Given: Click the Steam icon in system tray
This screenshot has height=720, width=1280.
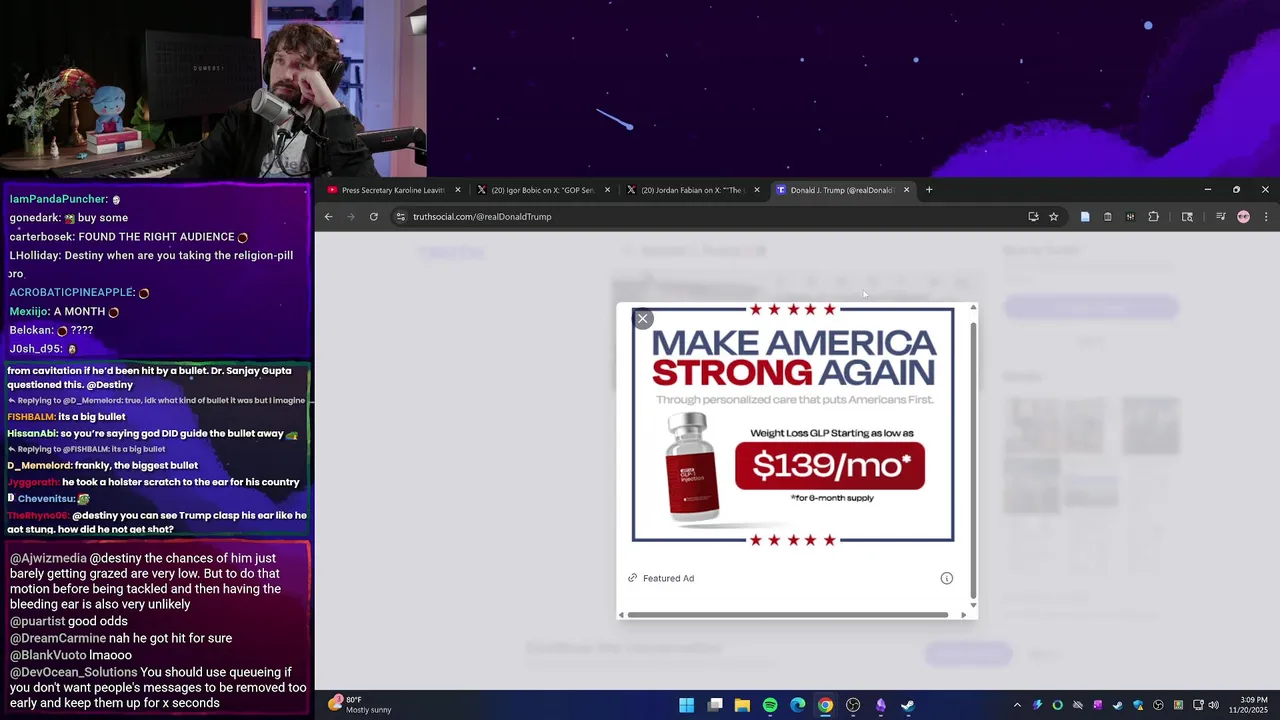Looking at the screenshot, I should (1118, 705).
